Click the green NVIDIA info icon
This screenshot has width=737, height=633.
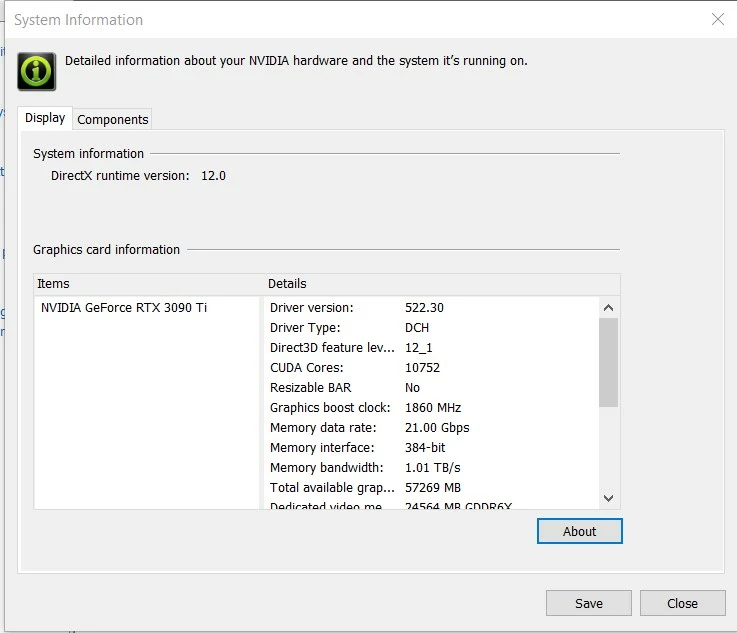[37, 71]
